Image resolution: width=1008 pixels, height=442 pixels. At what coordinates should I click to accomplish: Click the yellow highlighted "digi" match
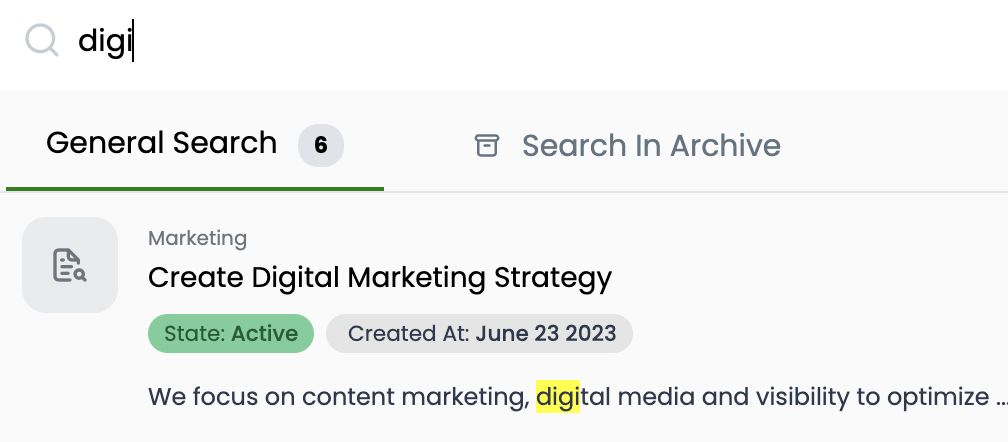[558, 396]
